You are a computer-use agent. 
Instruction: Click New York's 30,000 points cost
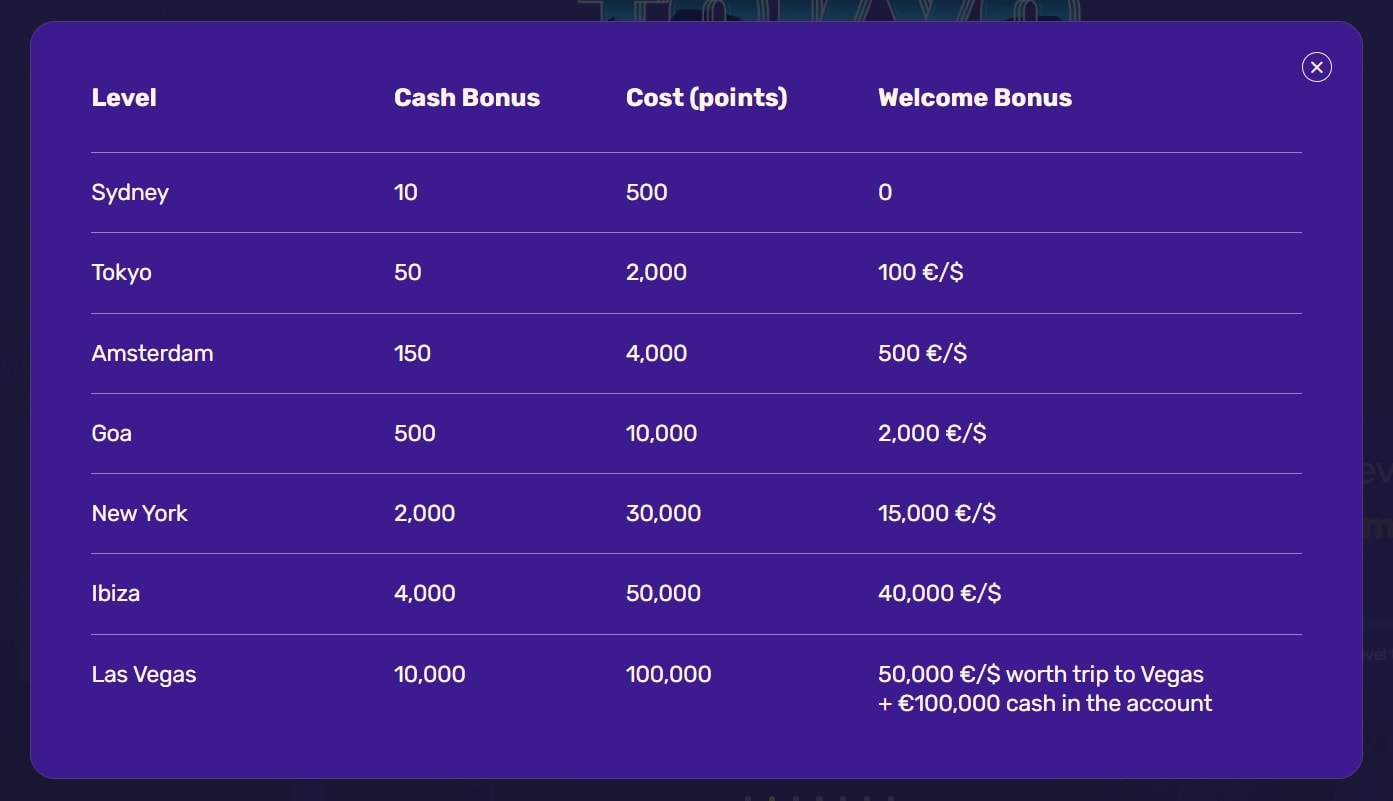click(x=663, y=513)
